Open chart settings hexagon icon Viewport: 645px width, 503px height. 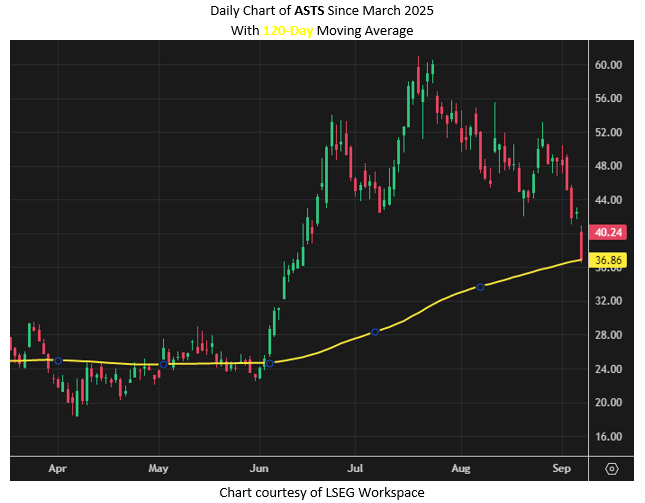point(612,468)
